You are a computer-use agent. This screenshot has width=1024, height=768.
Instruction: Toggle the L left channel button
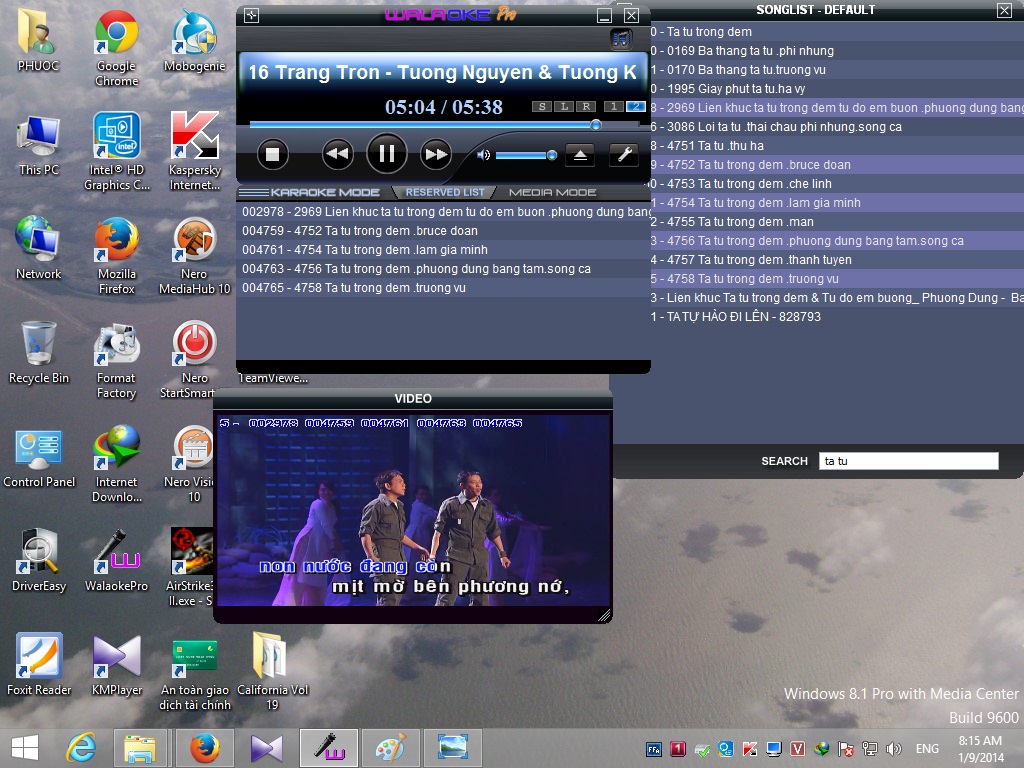point(564,106)
